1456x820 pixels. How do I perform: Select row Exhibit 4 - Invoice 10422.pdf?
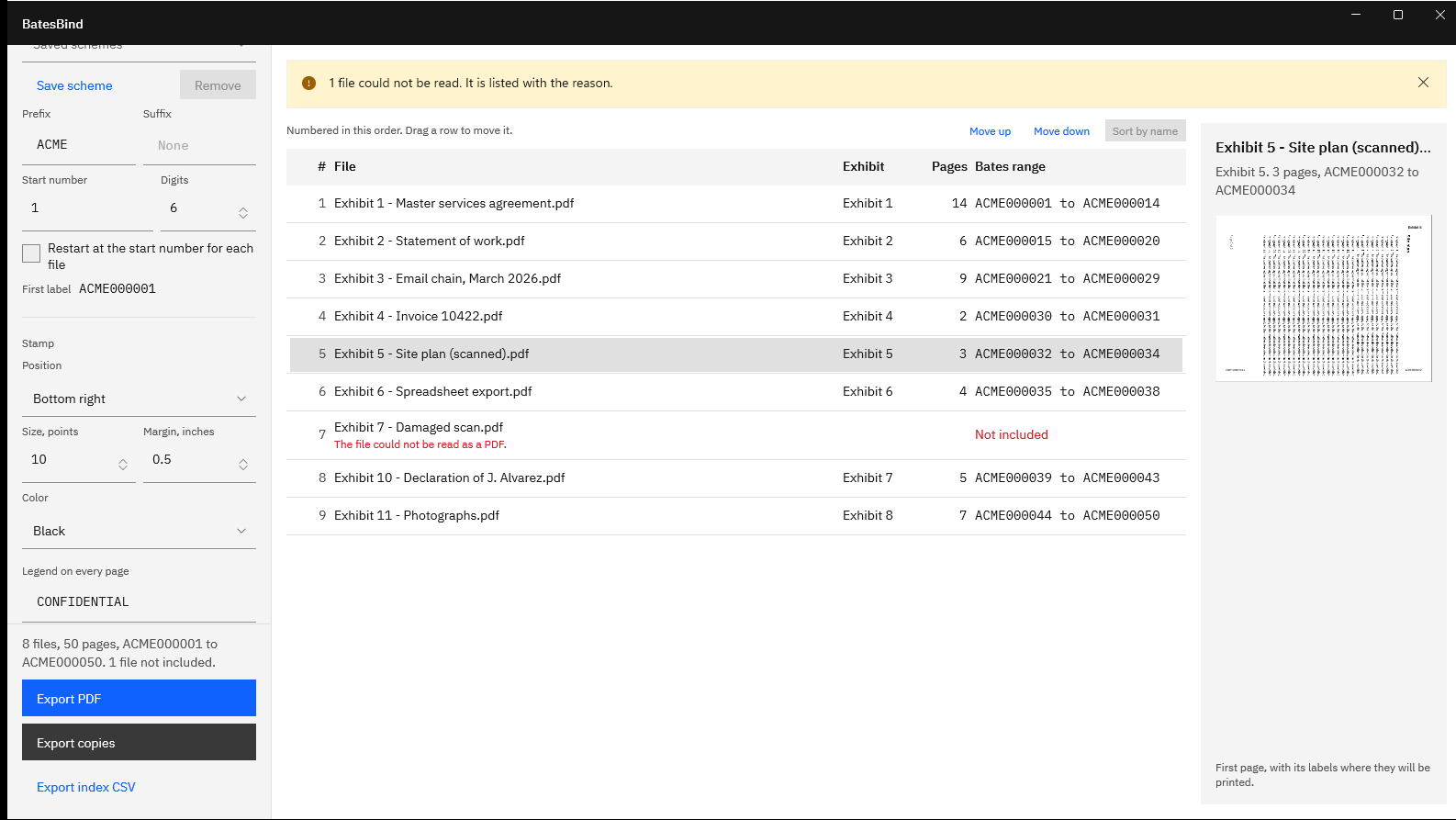(x=736, y=317)
